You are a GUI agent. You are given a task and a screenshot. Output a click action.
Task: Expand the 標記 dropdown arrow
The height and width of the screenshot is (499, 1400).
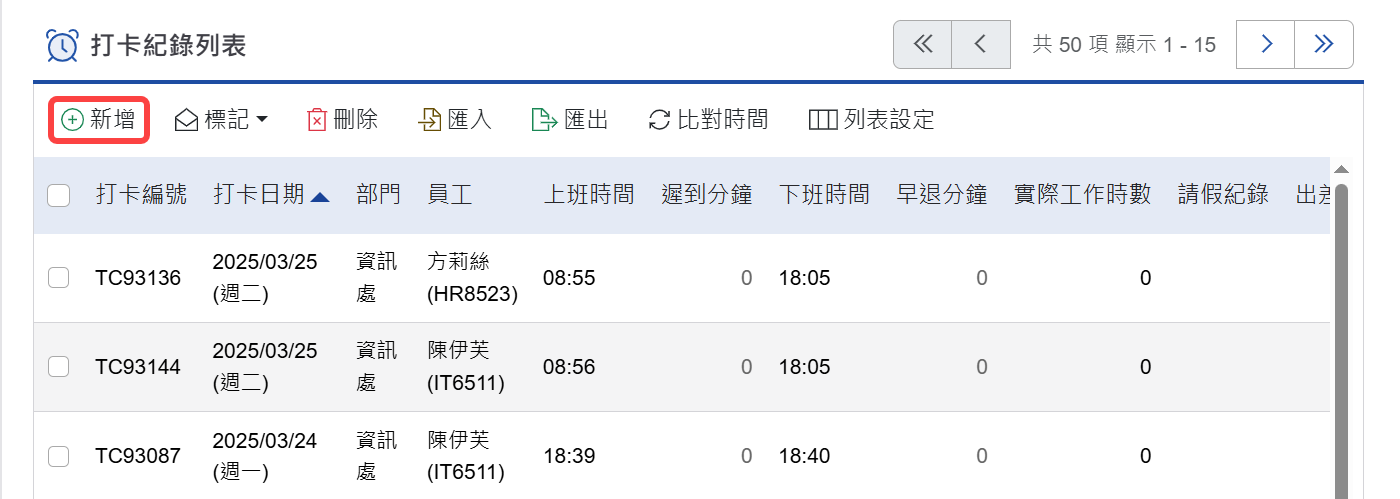pos(262,120)
